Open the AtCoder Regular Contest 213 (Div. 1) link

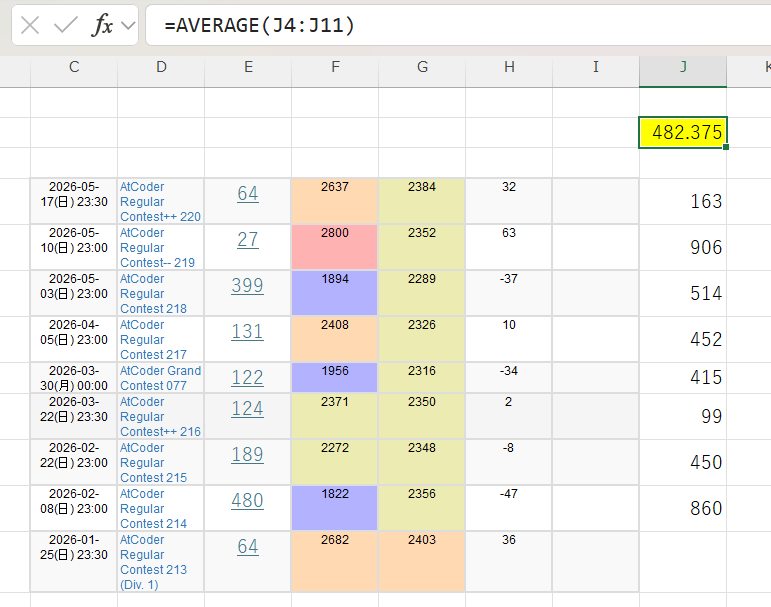click(153, 562)
